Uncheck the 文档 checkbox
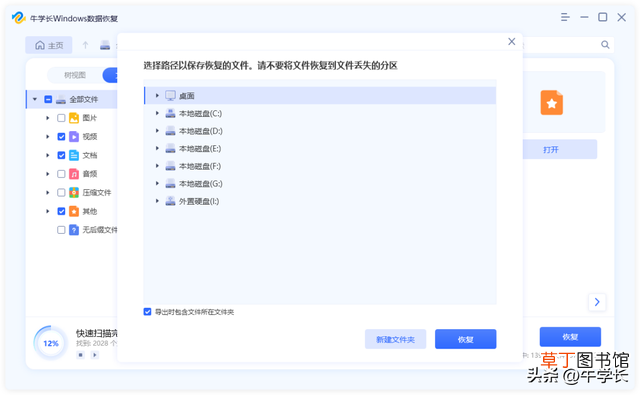 (61, 155)
